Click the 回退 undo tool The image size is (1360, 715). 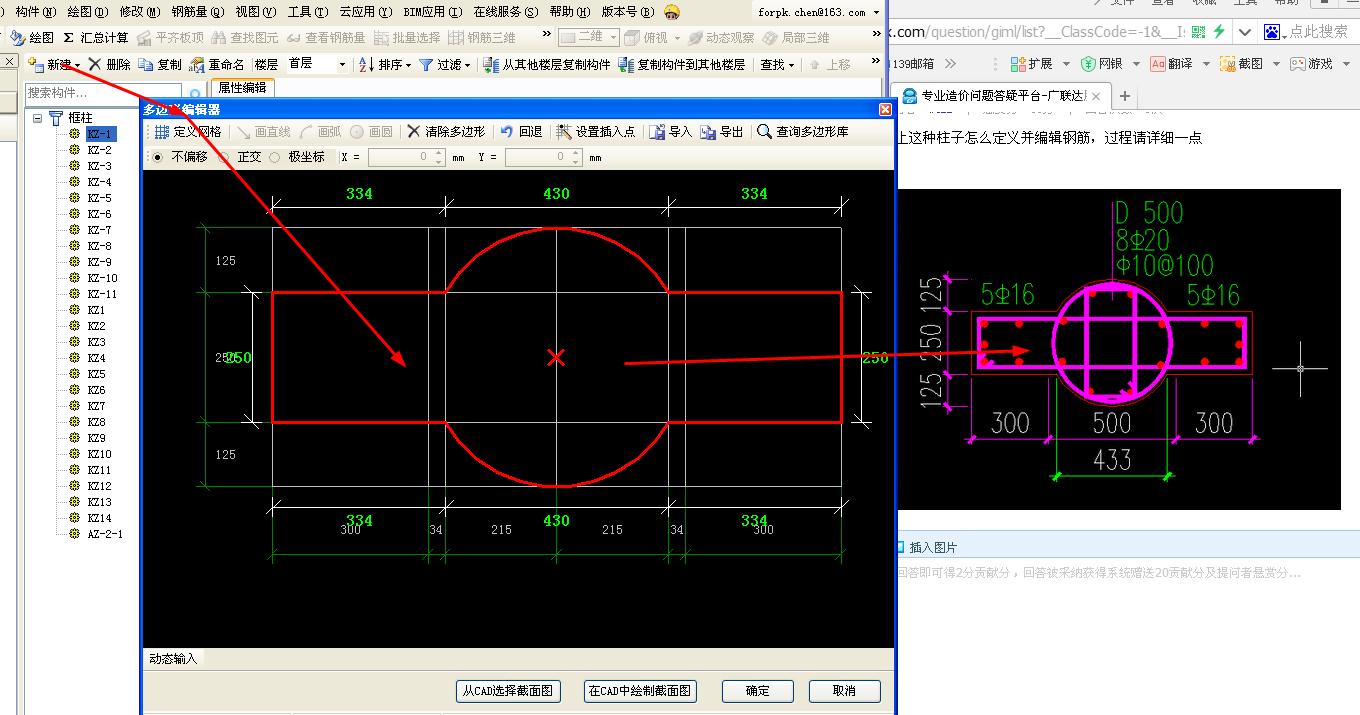(x=521, y=132)
